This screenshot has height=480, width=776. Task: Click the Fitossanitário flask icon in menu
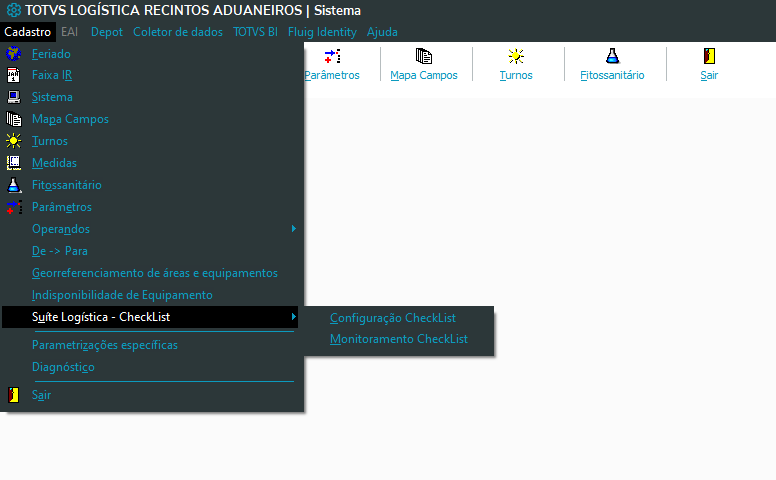pyautogui.click(x=14, y=185)
